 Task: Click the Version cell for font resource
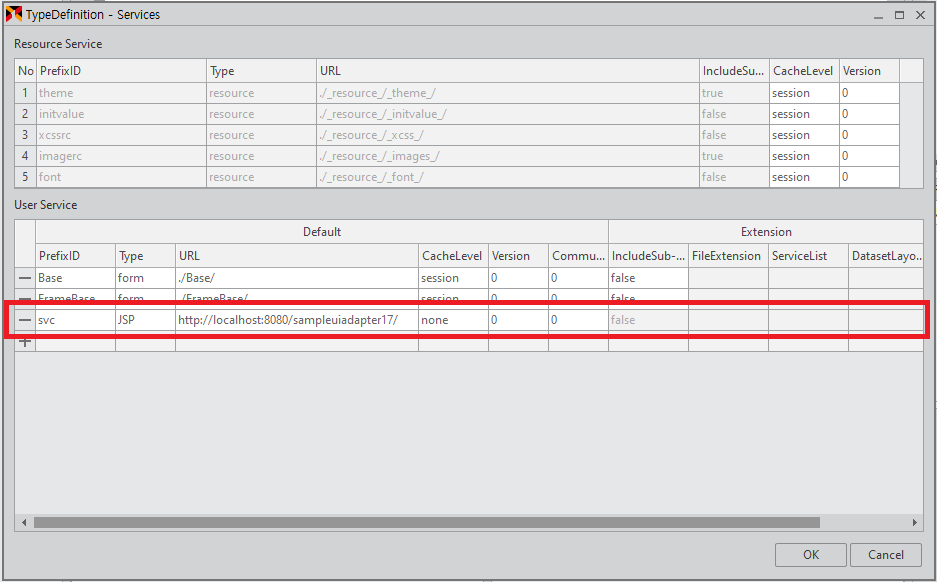pyautogui.click(x=868, y=177)
